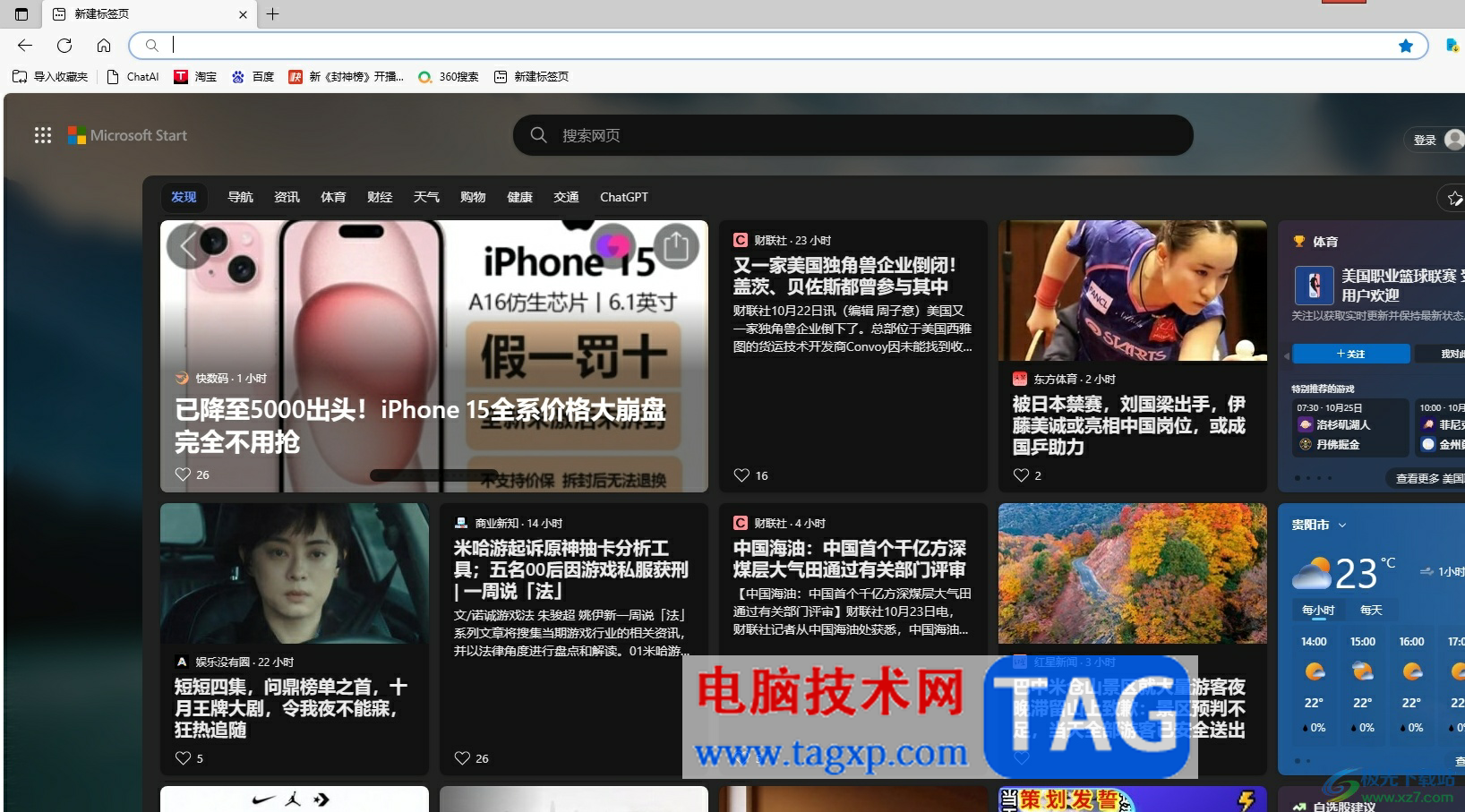Screen dimensions: 1465x812
Task: Open 中国海油 千亿方深煤层大气田 article
Action: 849,559
